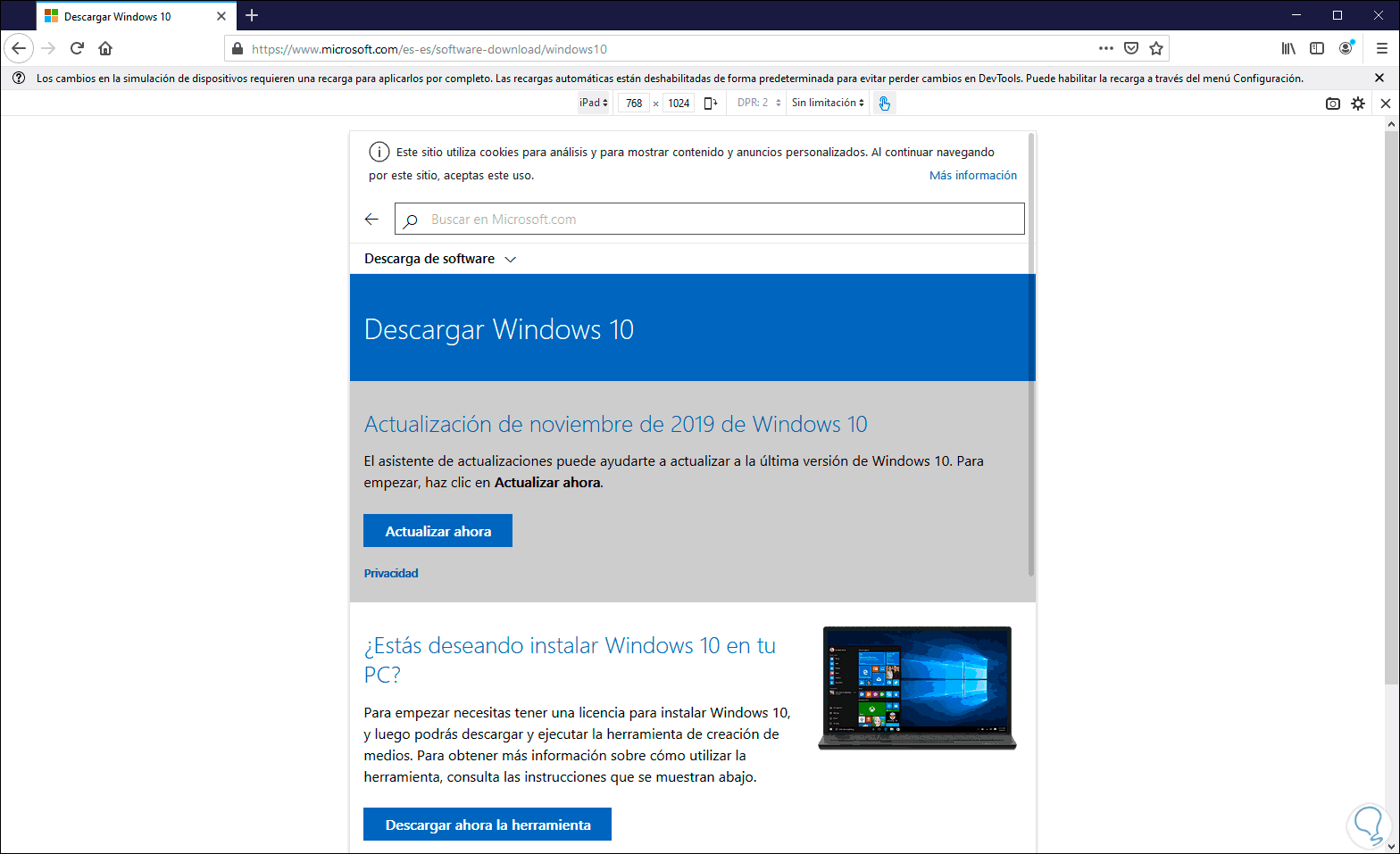The width and height of the screenshot is (1400, 854).
Task: Click the Actualizar ahora button
Action: click(x=437, y=531)
